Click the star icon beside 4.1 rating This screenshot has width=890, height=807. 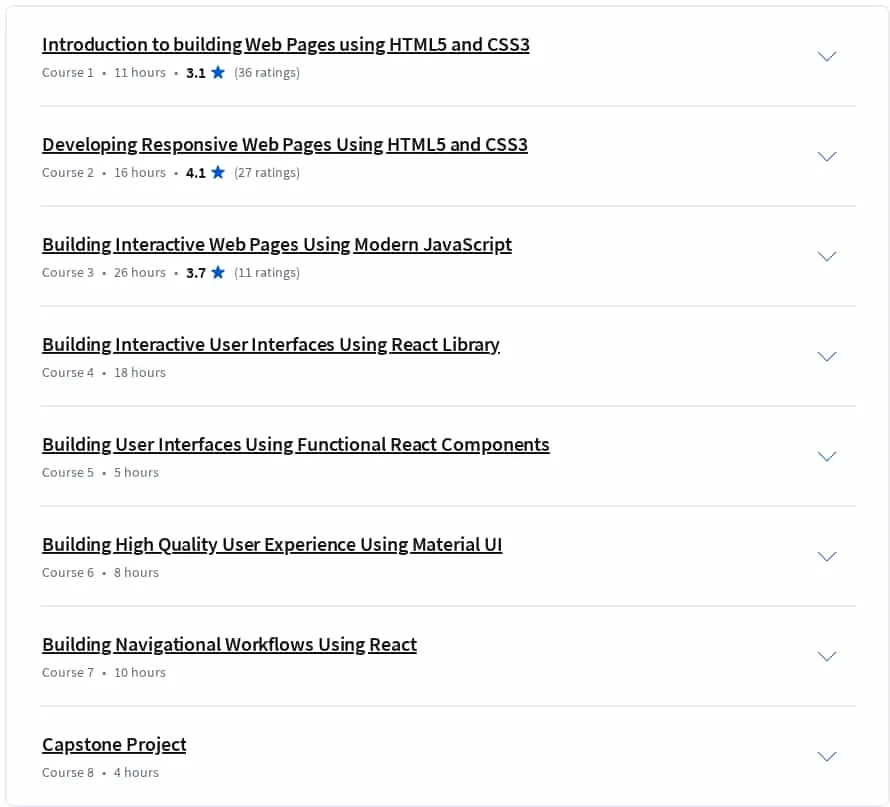tap(218, 172)
